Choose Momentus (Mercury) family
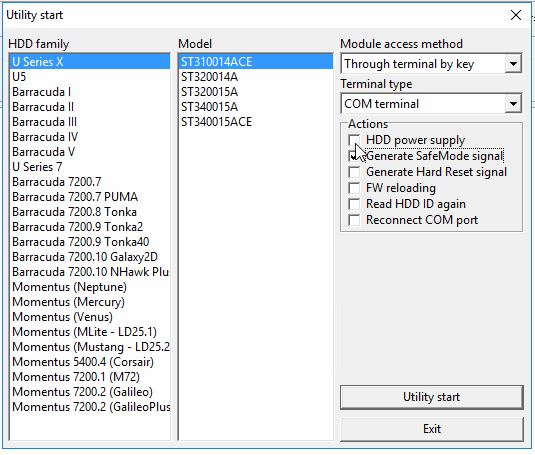The image size is (535, 455). pyautogui.click(x=90, y=302)
